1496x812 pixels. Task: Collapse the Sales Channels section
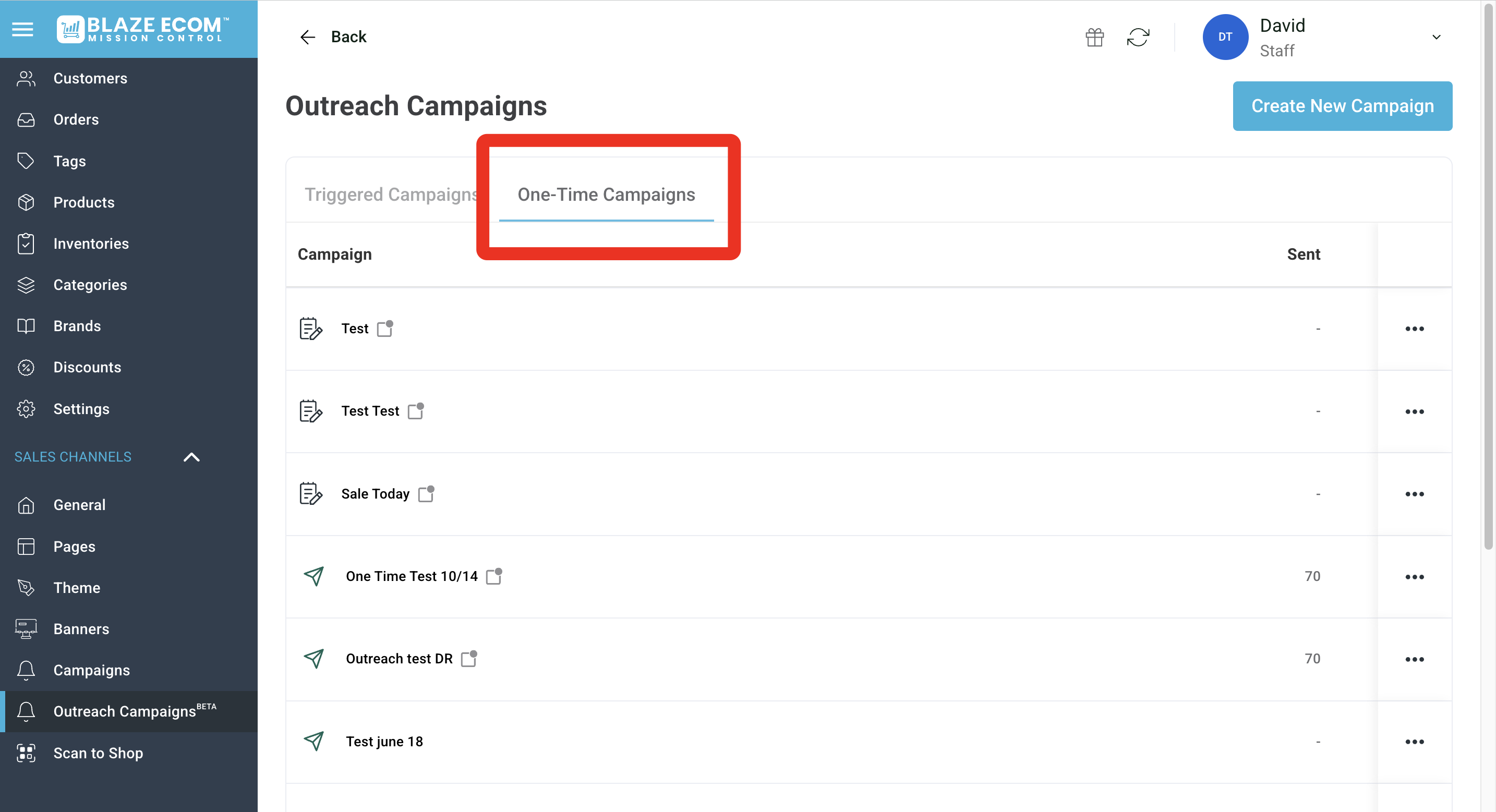click(191, 457)
